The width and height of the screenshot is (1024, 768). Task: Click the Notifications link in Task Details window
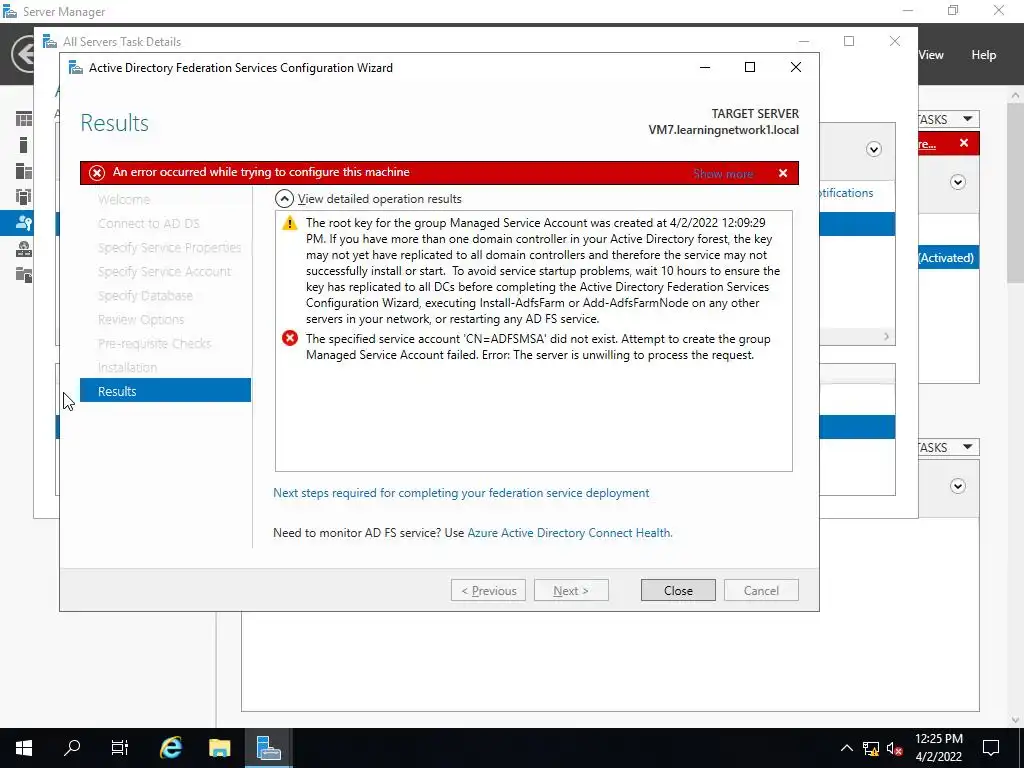[846, 193]
